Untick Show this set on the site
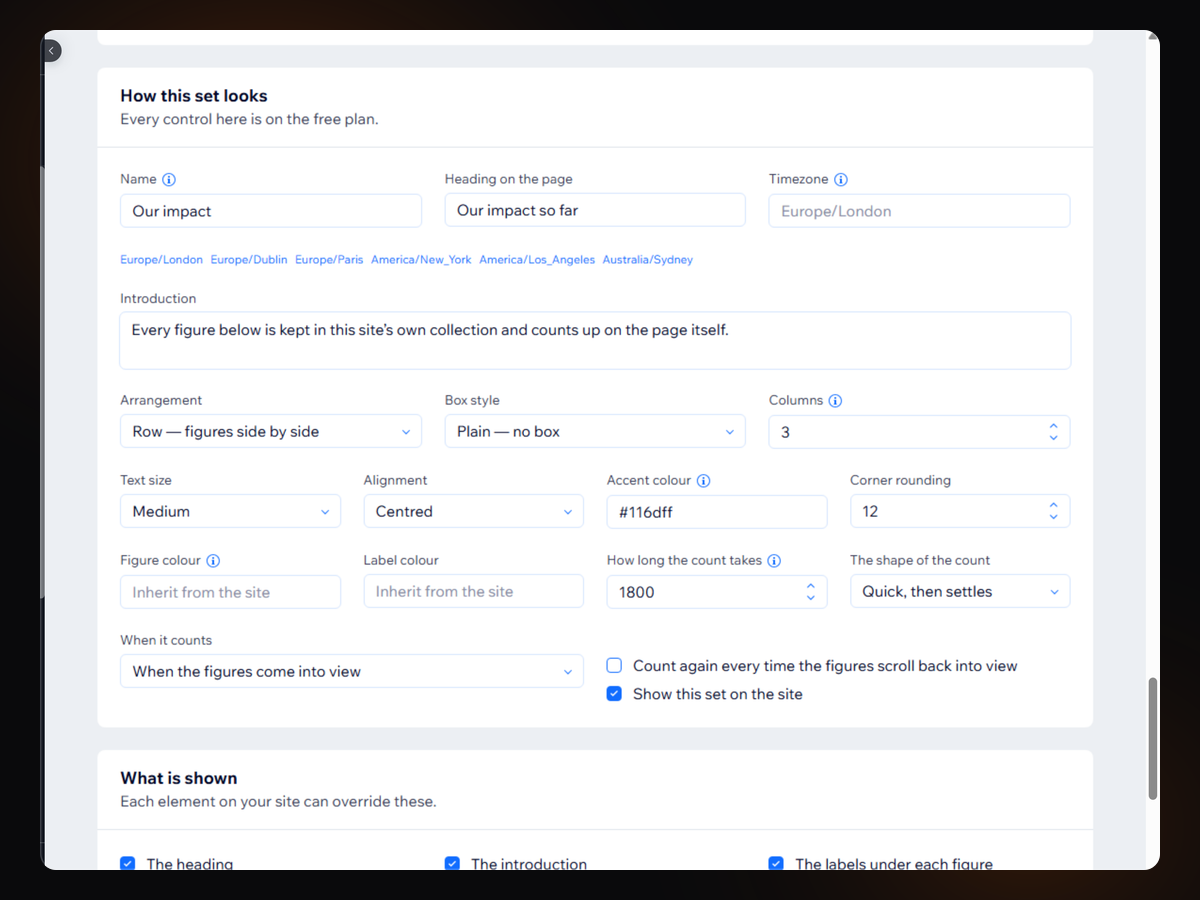 coord(615,694)
